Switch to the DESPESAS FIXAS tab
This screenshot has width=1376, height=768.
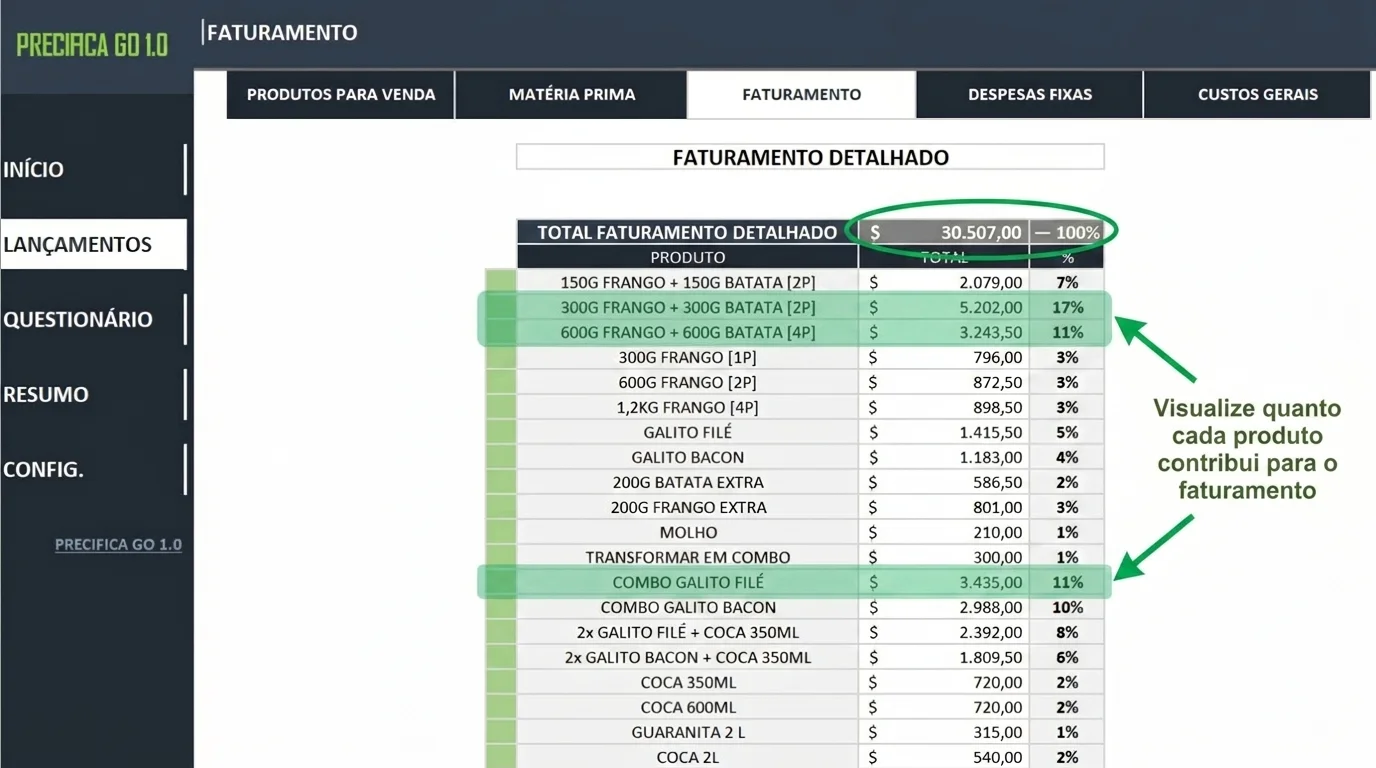(x=1028, y=94)
